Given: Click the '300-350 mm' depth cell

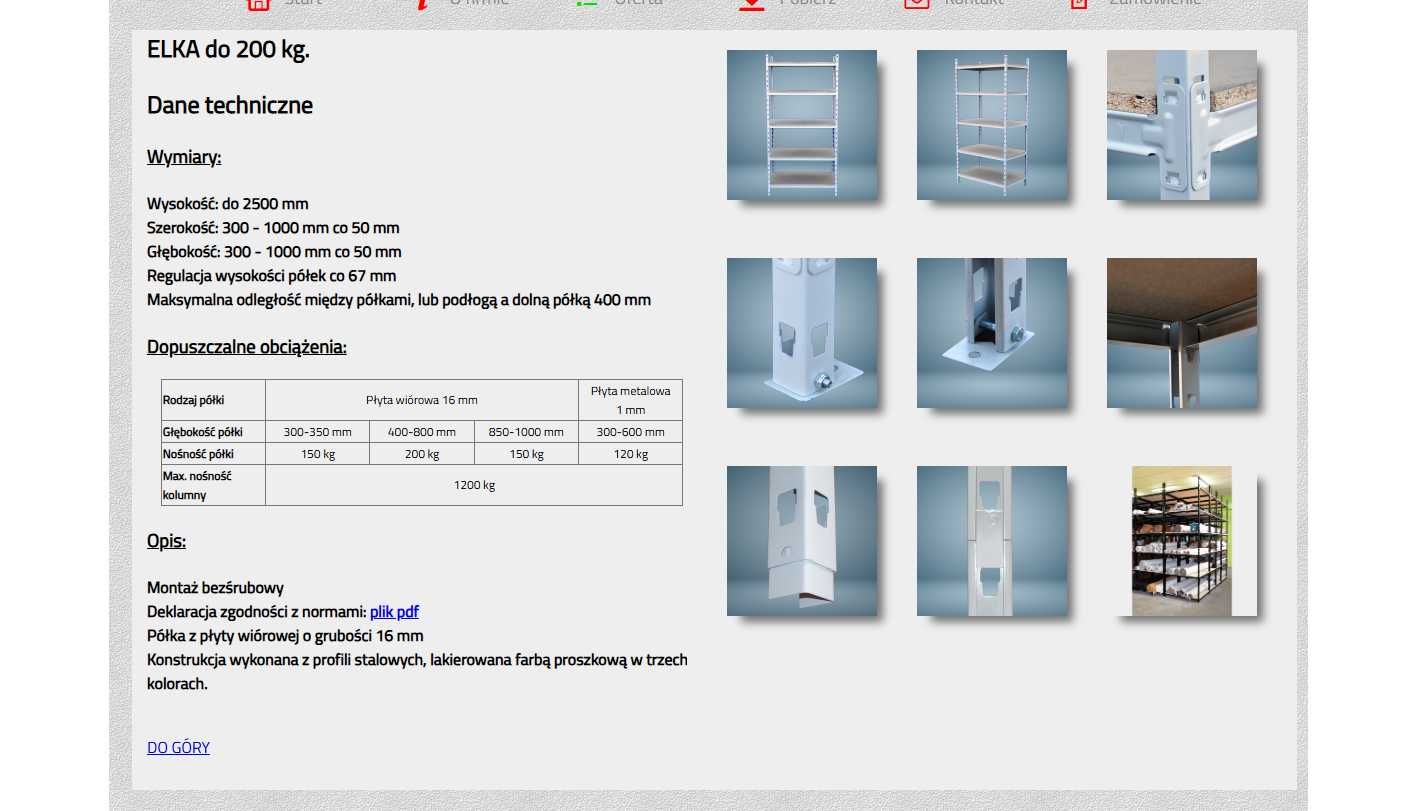Looking at the screenshot, I should (x=318, y=432).
